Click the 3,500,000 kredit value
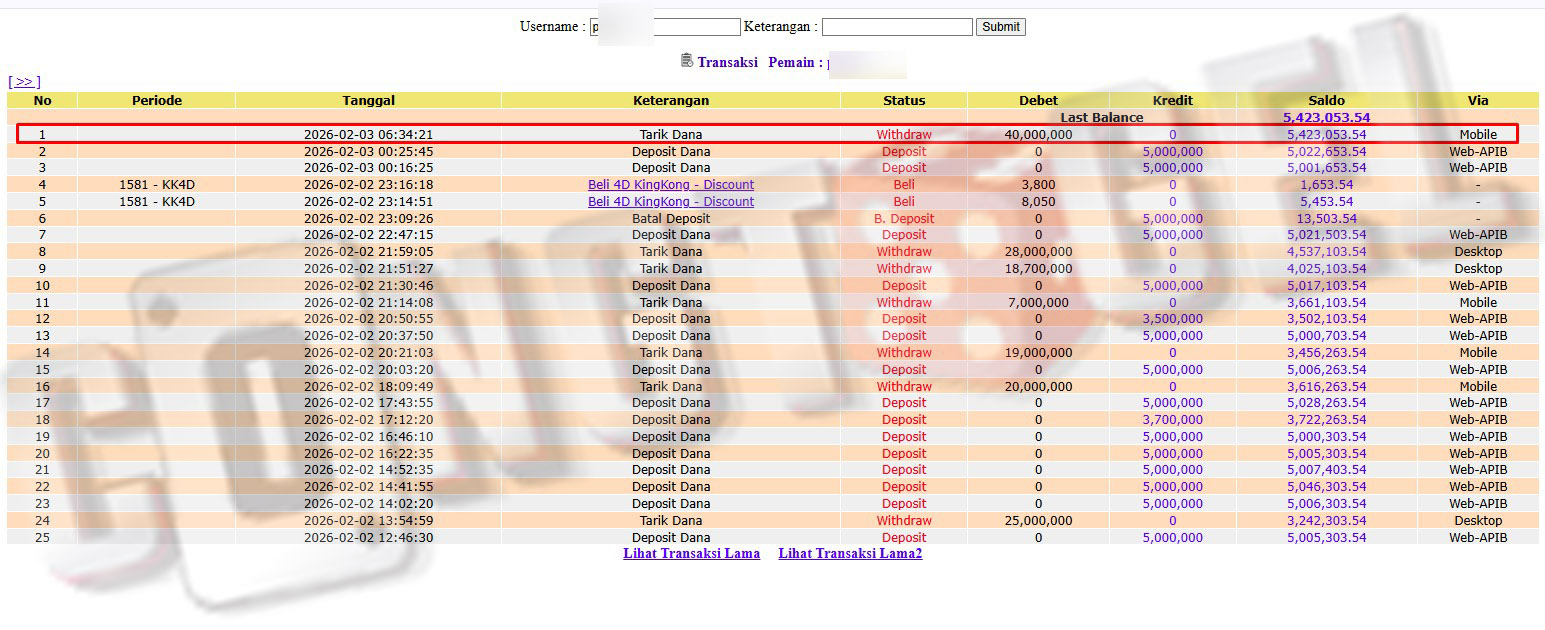The height and width of the screenshot is (630, 1545). 1172,319
